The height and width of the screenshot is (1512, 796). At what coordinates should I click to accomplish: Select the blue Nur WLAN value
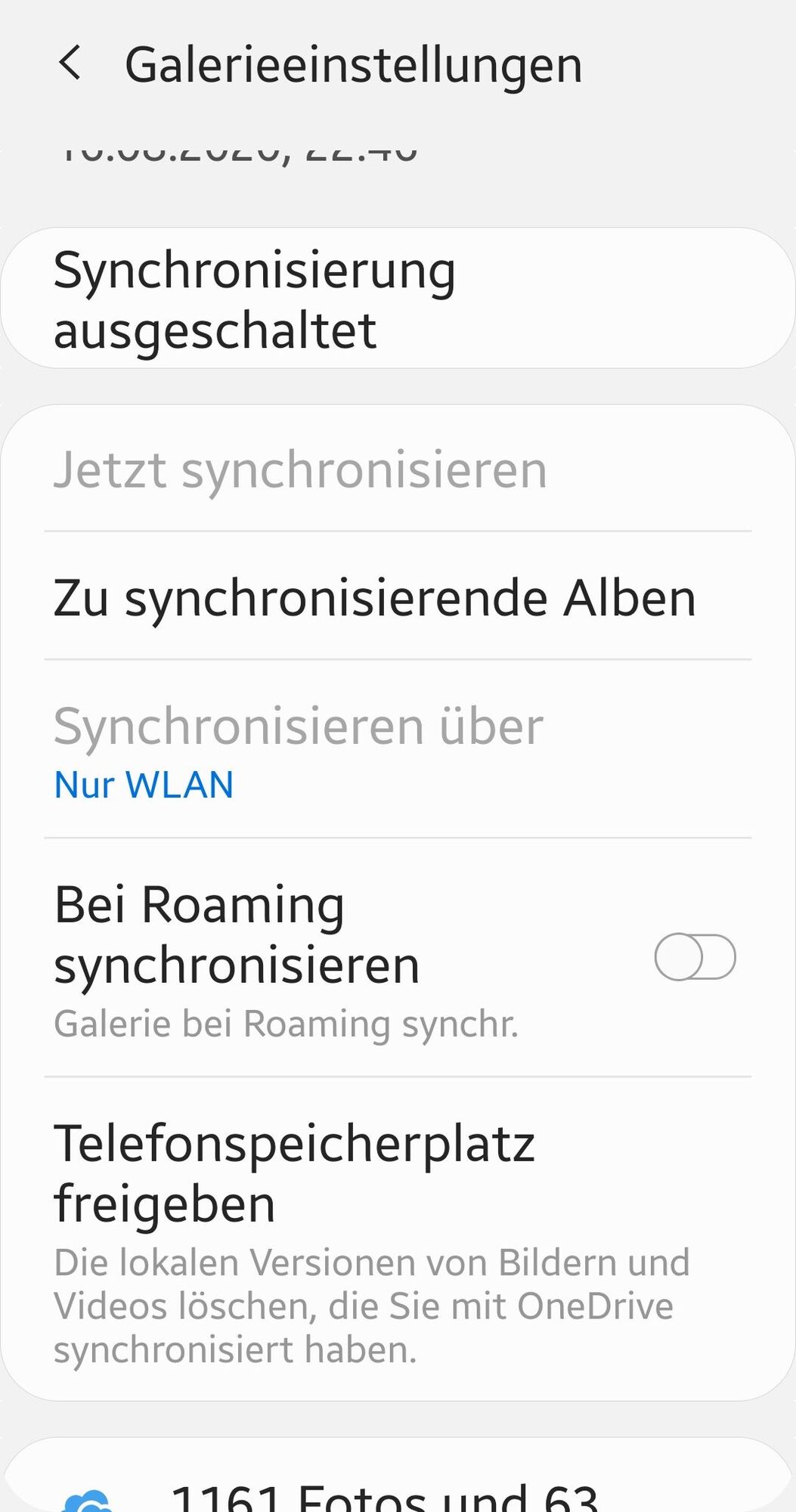(144, 785)
